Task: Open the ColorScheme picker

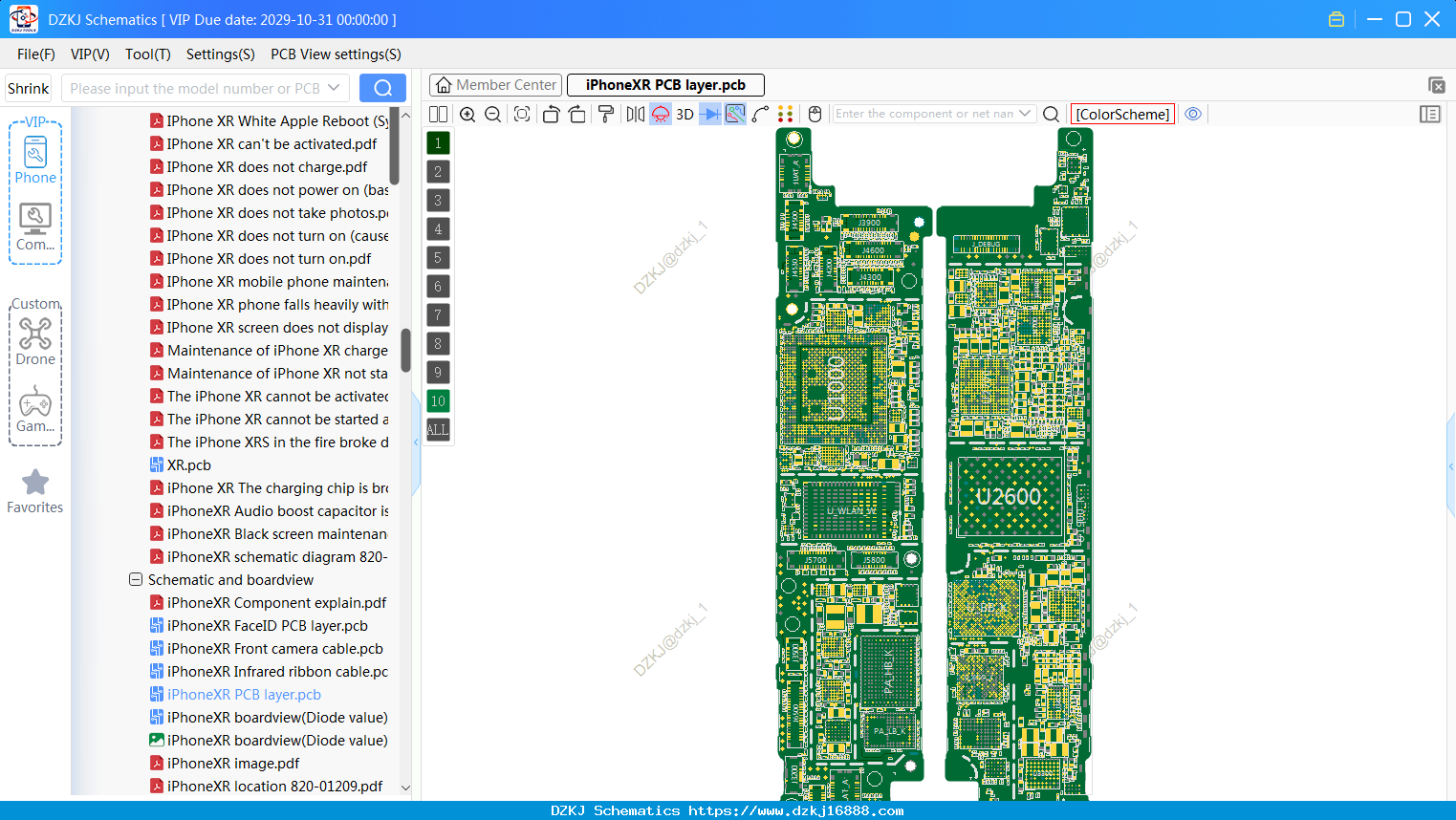Action: (1122, 114)
